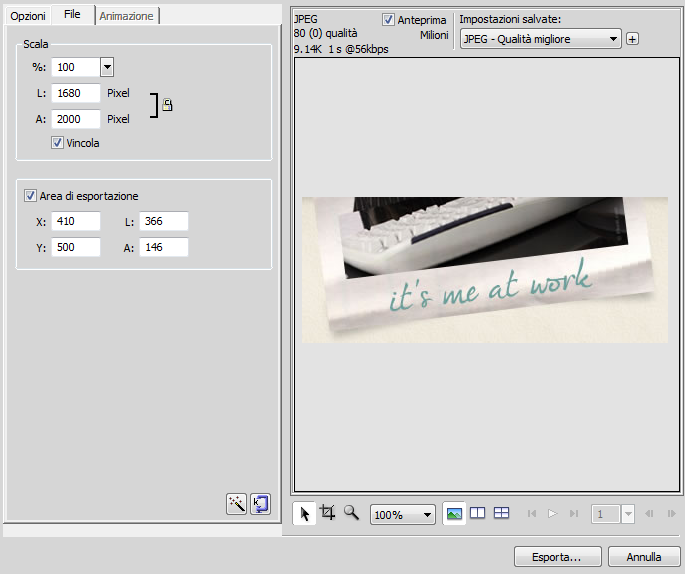Step to previous frame

pyautogui.click(x=649, y=513)
